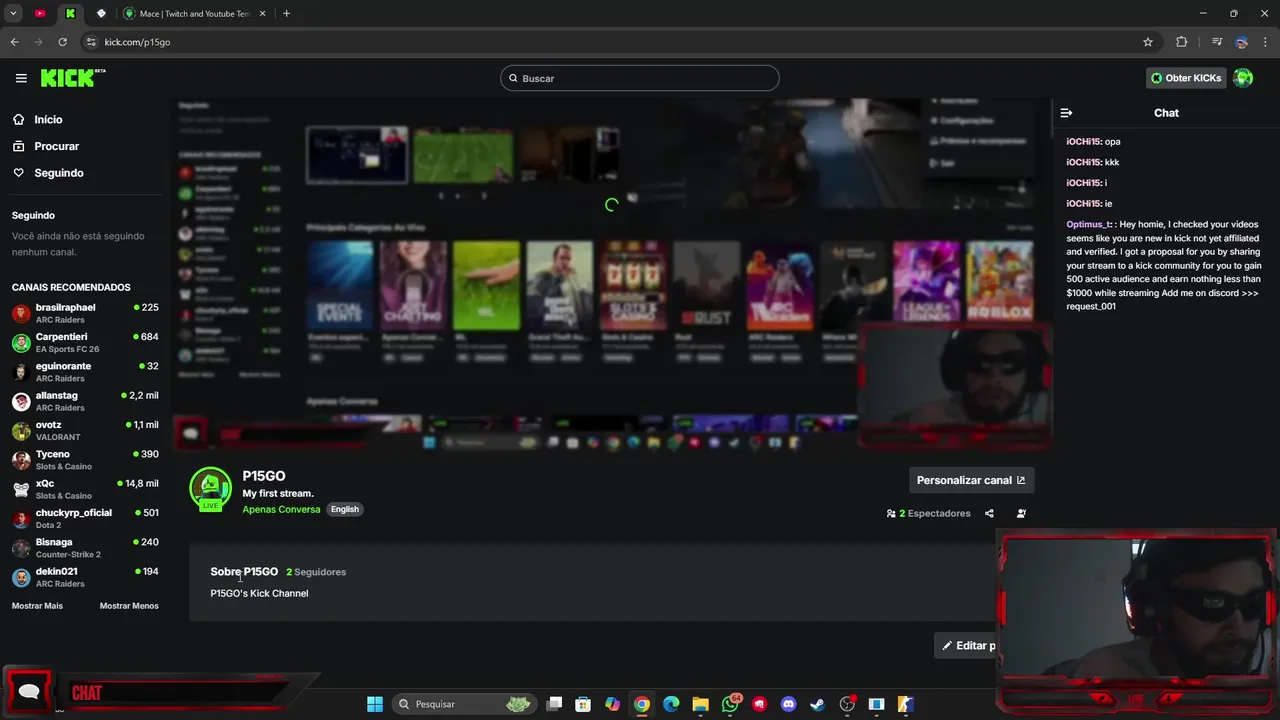Viewport: 1280px width, 720px height.
Task: Go to Início in the sidebar
Action: click(x=48, y=119)
